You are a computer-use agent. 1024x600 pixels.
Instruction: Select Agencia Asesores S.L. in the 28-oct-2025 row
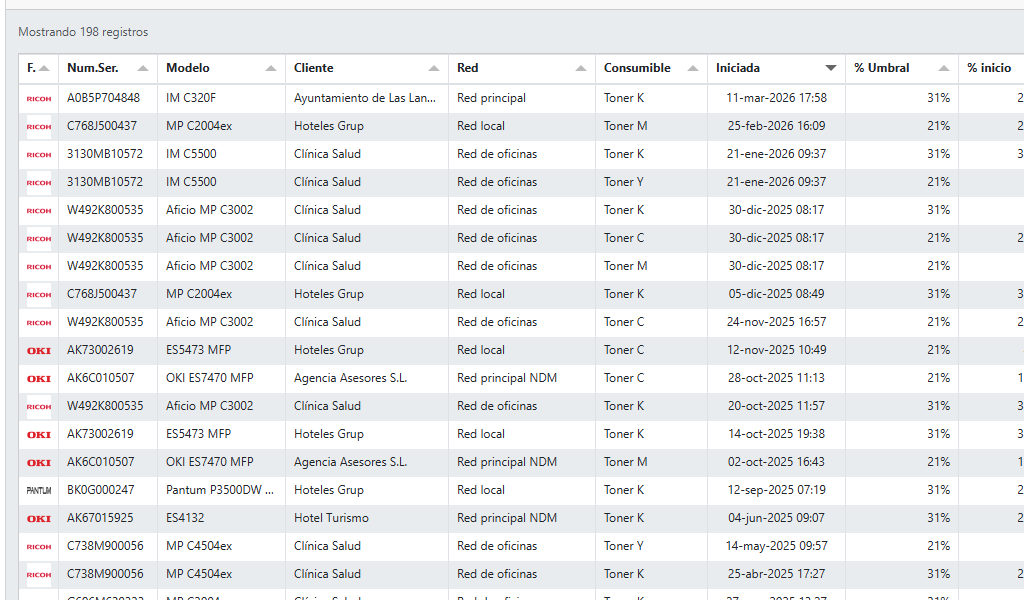tap(350, 378)
